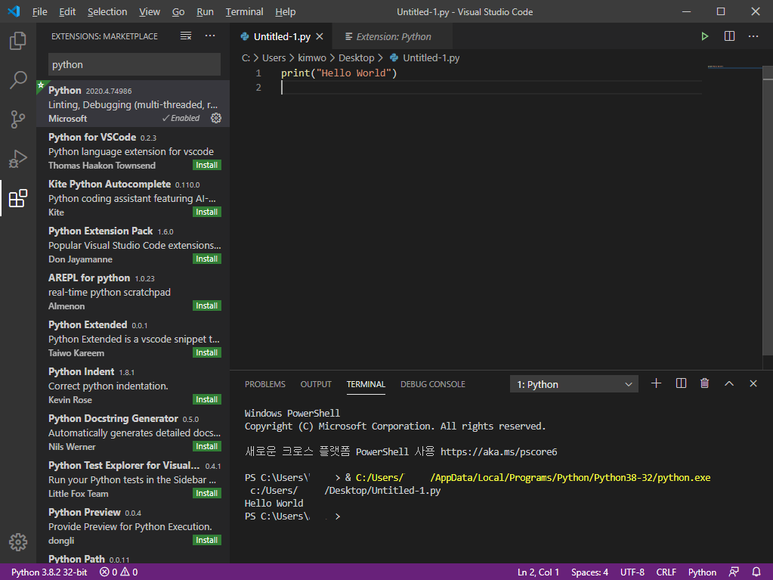This screenshot has width=773, height=580.
Task: Open the Run menu
Action: pyautogui.click(x=205, y=12)
